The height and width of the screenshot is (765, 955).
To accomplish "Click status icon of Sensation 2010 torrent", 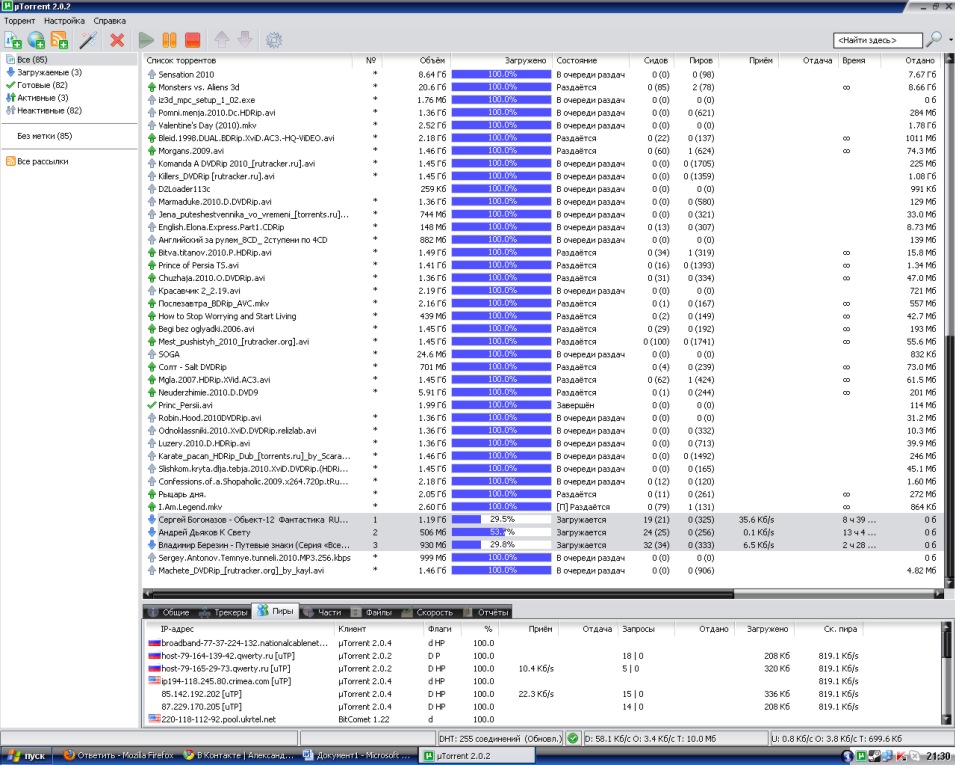I will click(x=152, y=74).
